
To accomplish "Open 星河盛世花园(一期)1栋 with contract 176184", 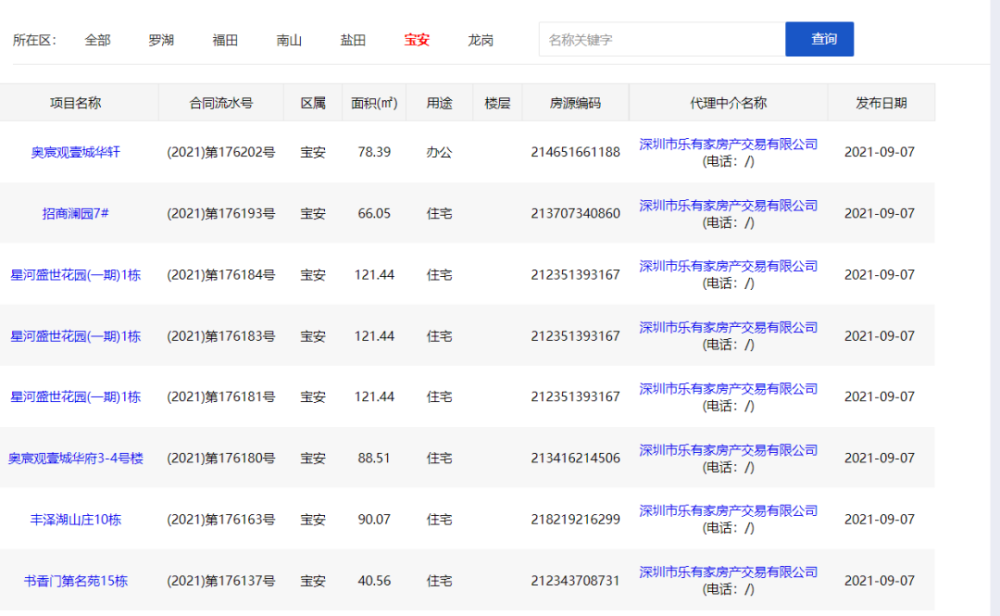I will click(x=75, y=275).
